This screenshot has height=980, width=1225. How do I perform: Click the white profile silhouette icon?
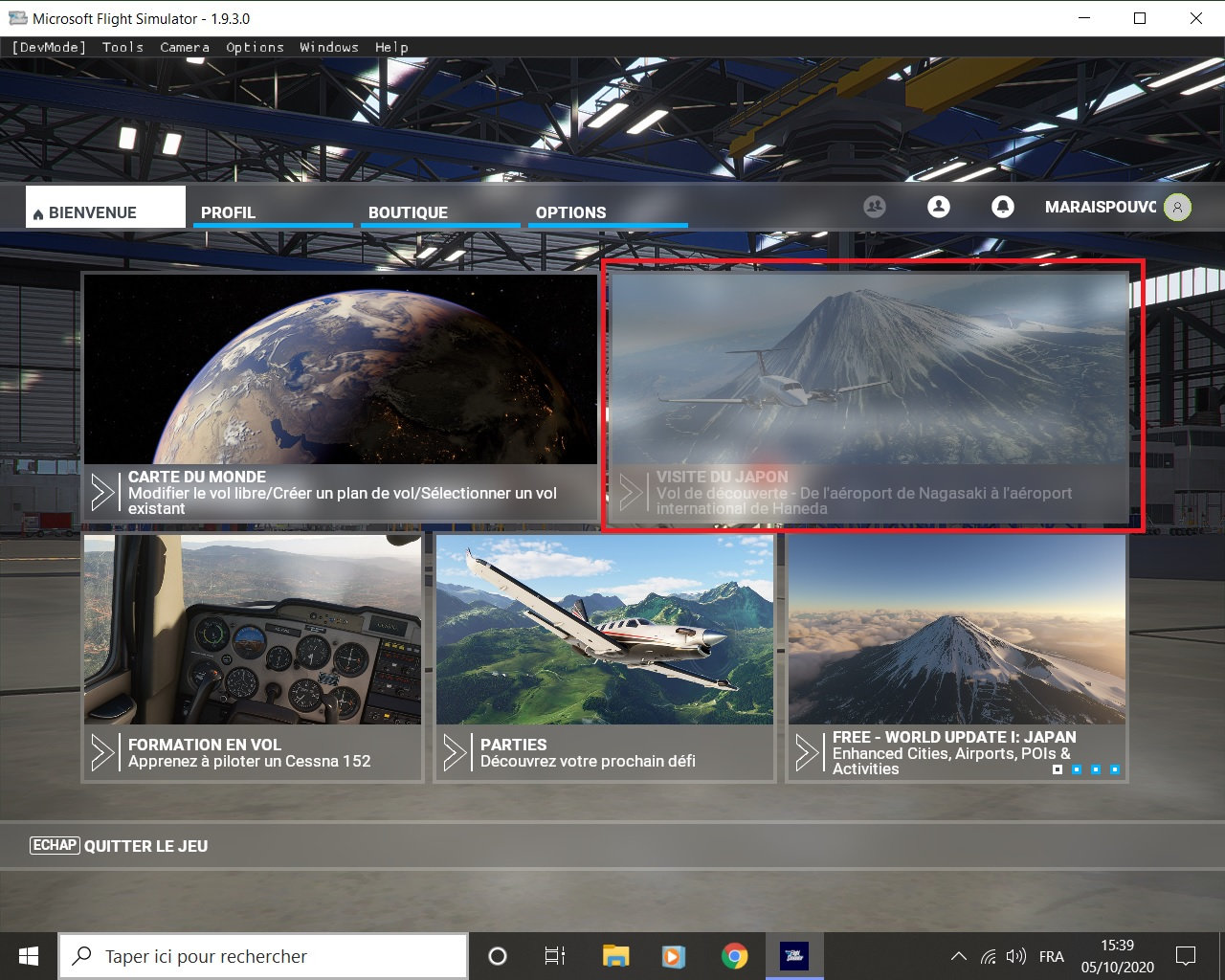(x=939, y=207)
